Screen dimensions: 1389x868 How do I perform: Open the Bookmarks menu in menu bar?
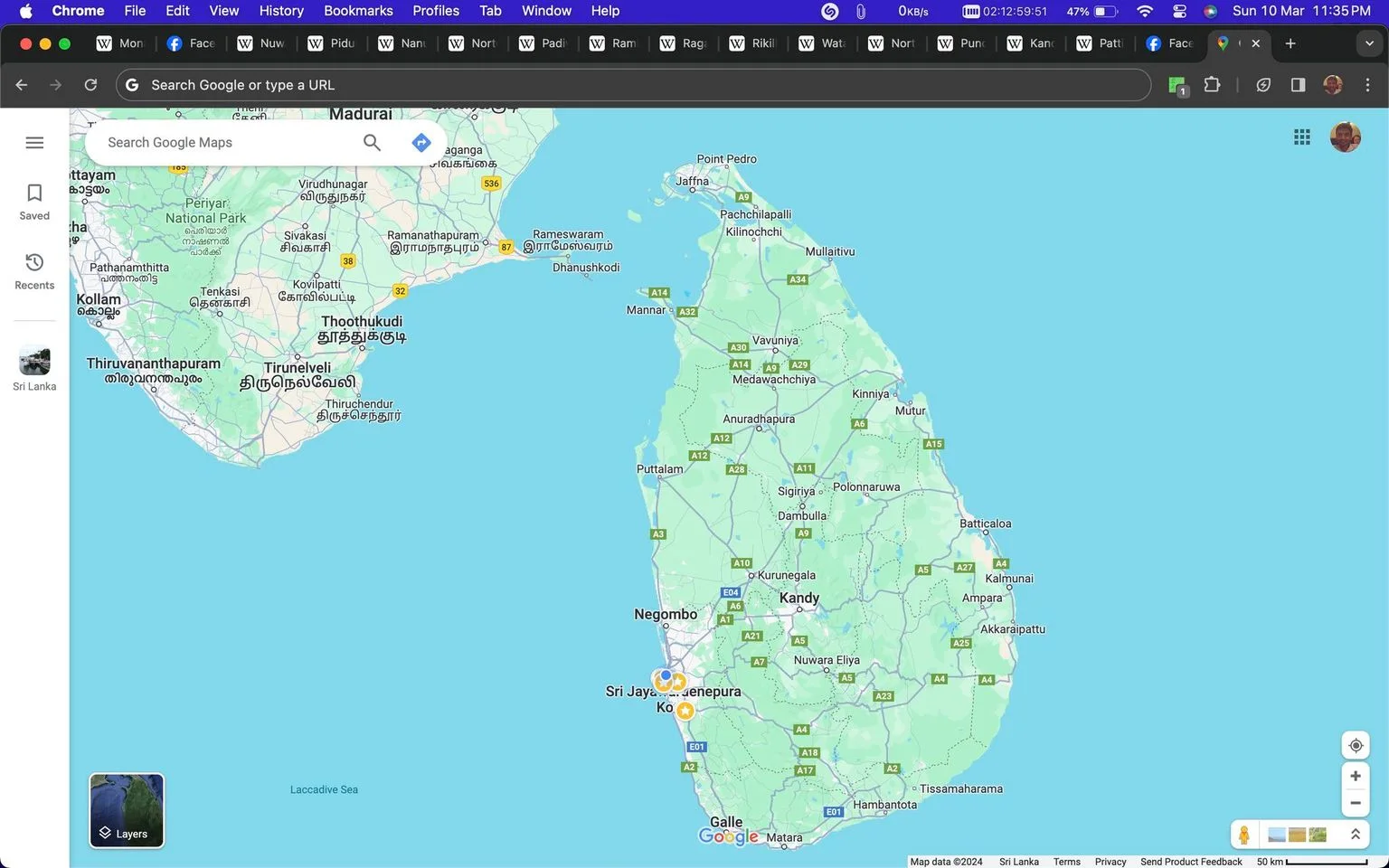click(358, 11)
